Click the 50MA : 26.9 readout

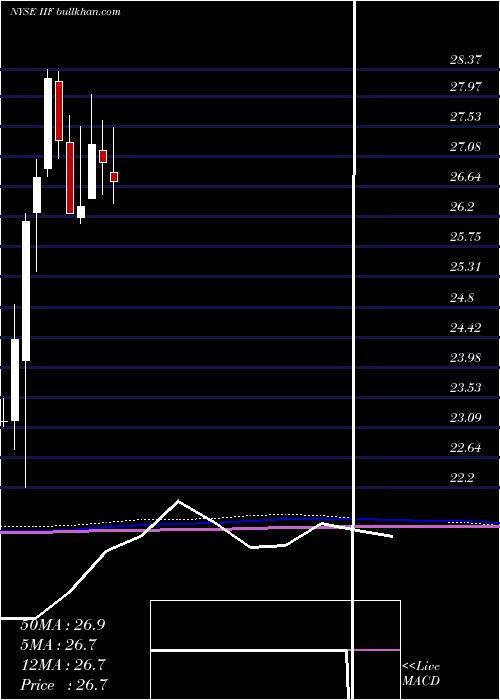[63, 625]
